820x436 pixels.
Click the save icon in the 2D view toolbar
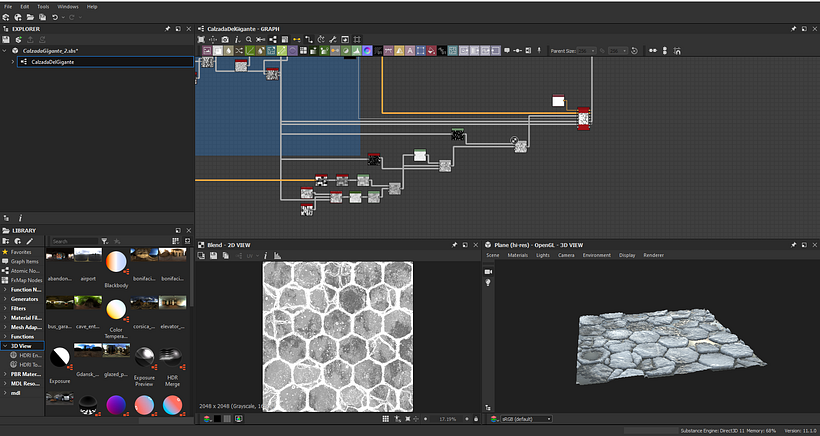tap(213, 256)
